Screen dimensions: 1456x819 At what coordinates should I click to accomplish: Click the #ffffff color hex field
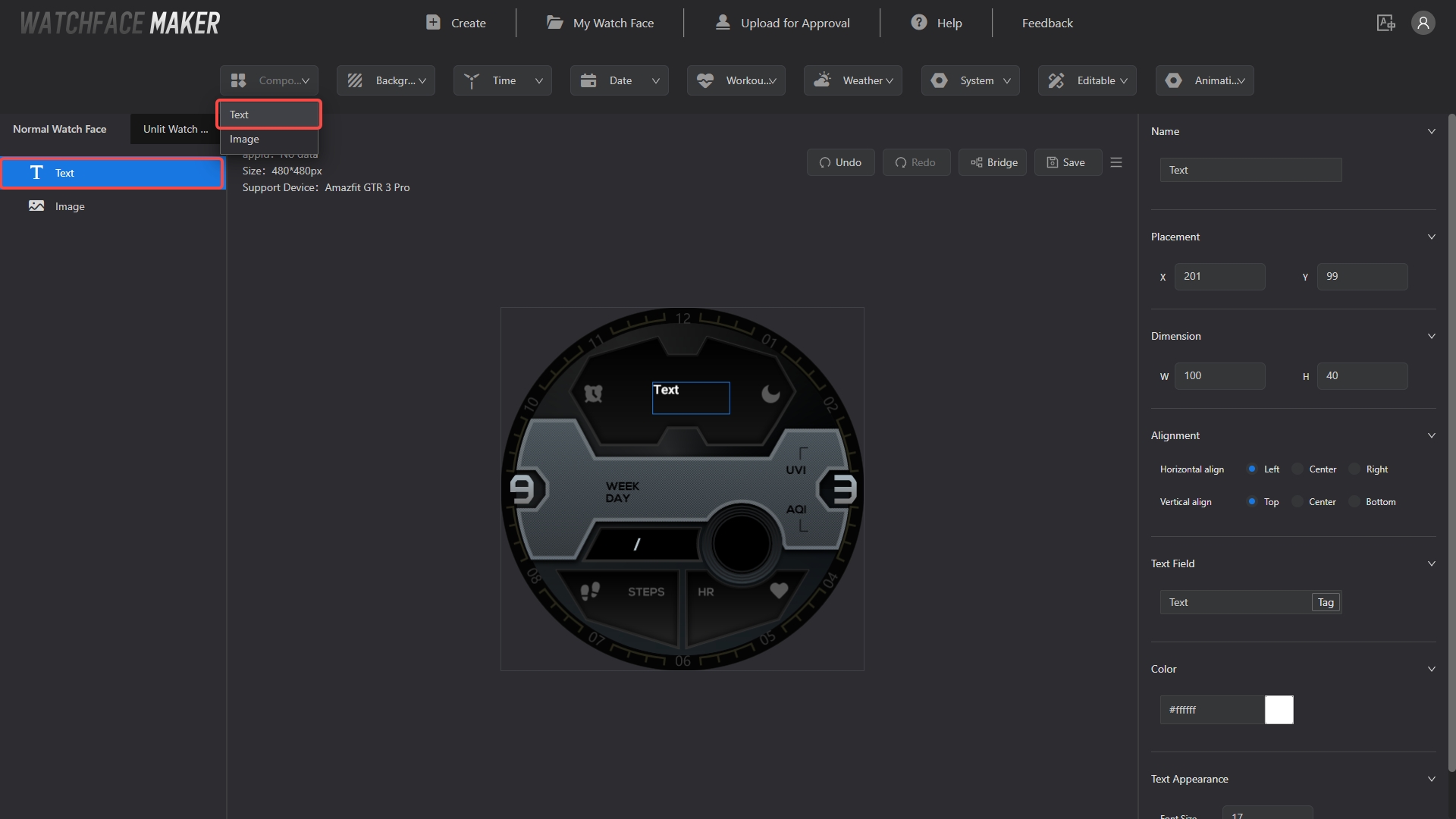1212,710
